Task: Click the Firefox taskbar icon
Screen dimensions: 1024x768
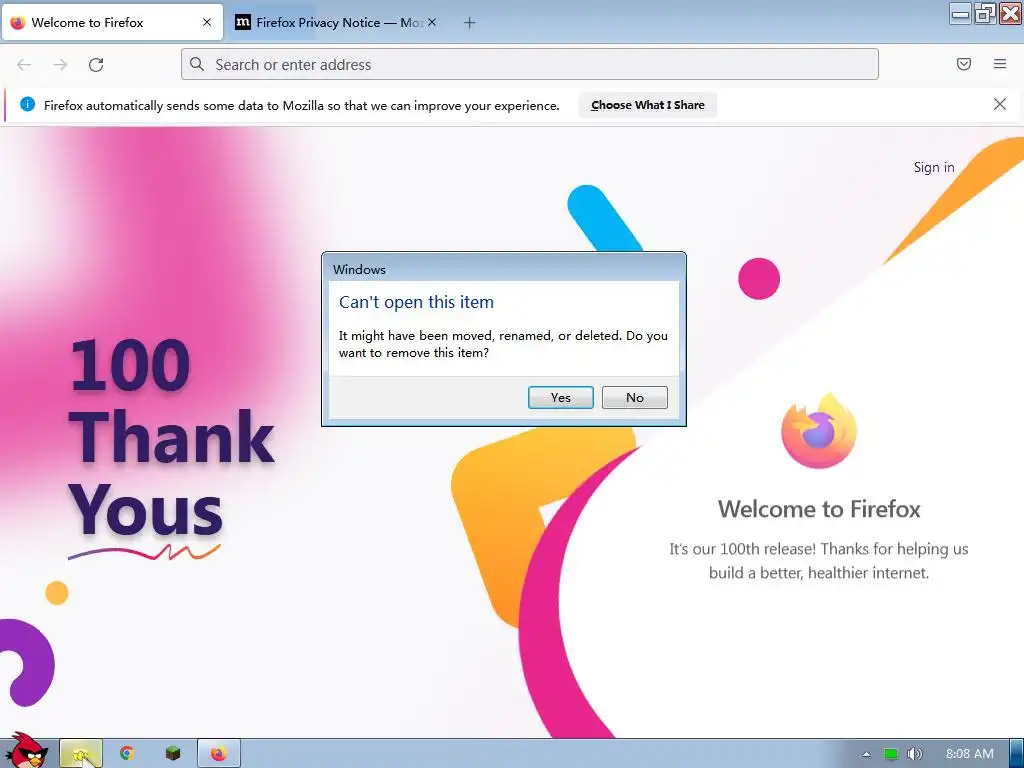Action: [x=219, y=754]
